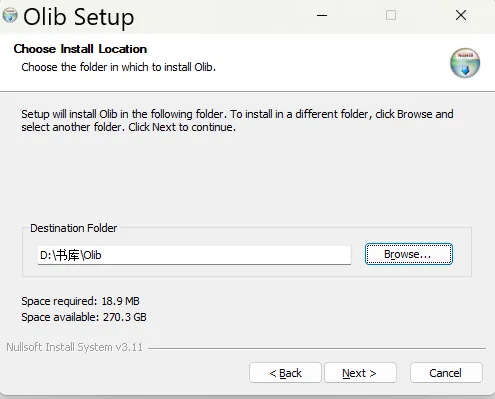This screenshot has height=399, width=495.
Task: Click the Browse... button
Action: [x=409, y=254]
